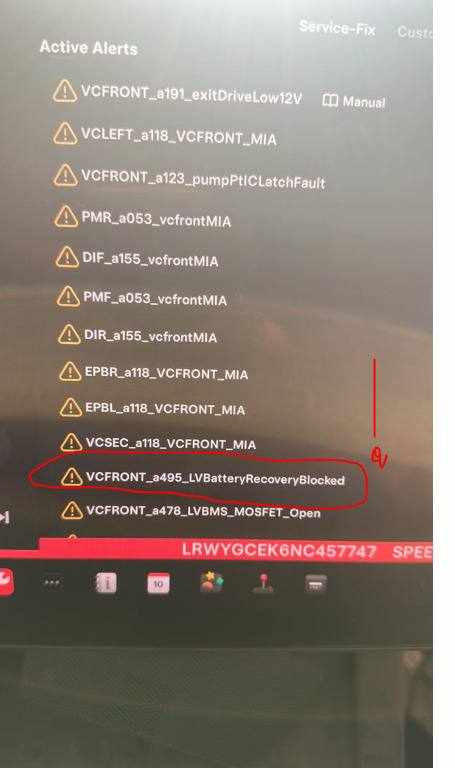Image resolution: width=455 pixels, height=768 pixels.
Task: Click warning triangle next to VCFRONT_a495 alert
Action: 72,477
